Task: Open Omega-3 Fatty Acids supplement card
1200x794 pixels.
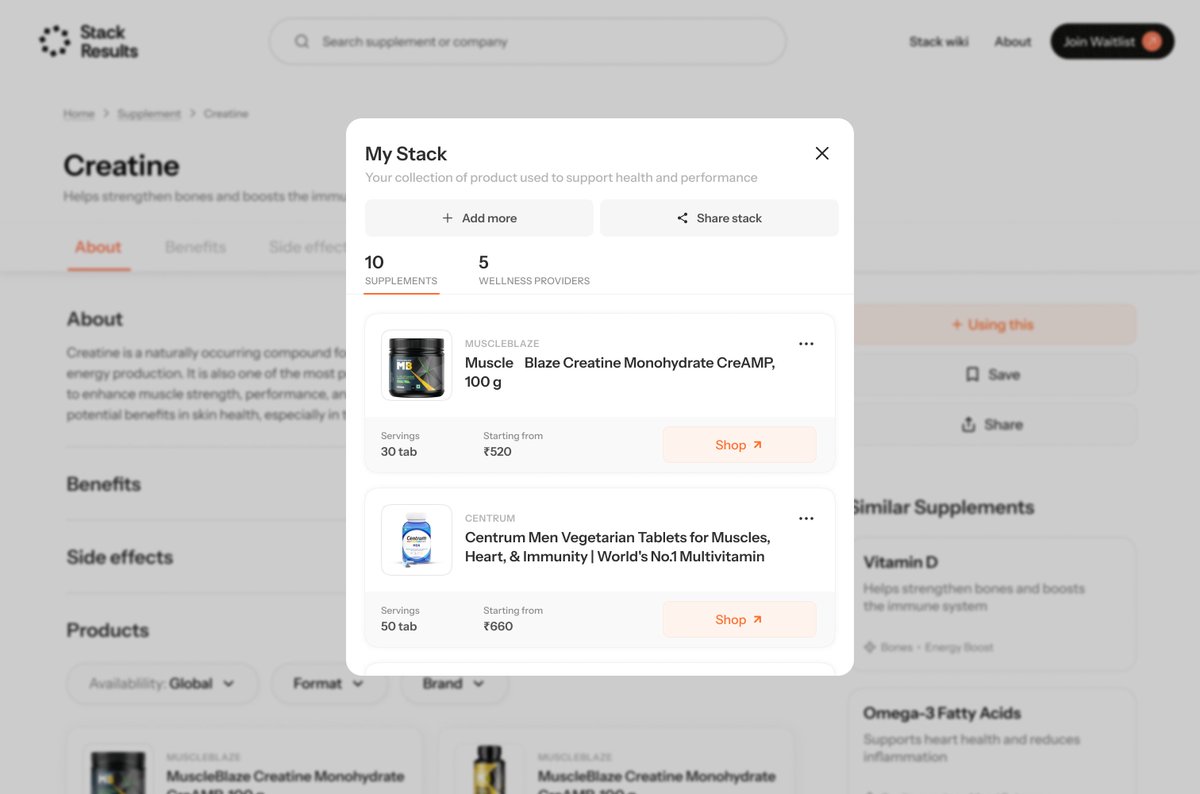Action: pos(993,741)
